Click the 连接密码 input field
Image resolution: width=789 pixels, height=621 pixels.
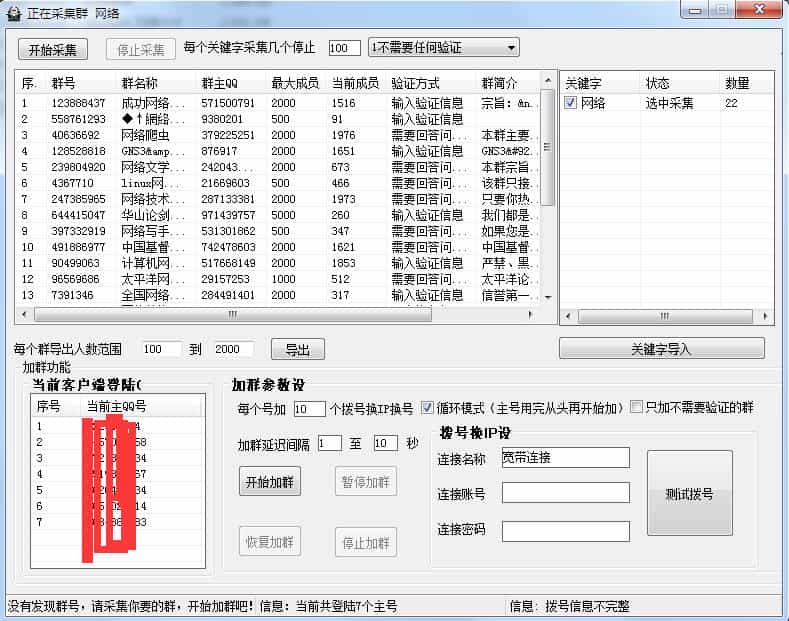[x=566, y=531]
